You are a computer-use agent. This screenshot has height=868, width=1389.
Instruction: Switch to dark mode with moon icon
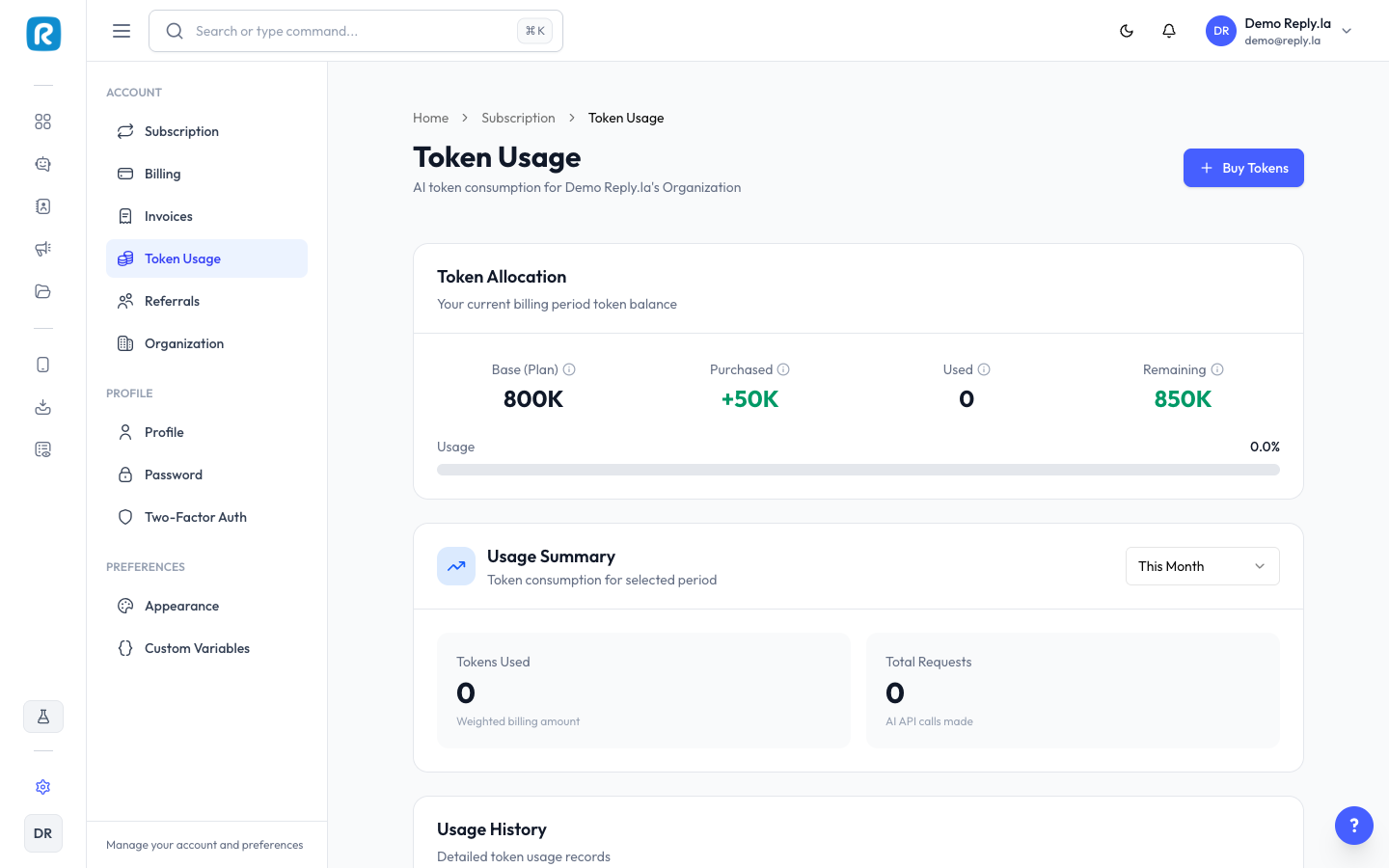click(x=1127, y=31)
